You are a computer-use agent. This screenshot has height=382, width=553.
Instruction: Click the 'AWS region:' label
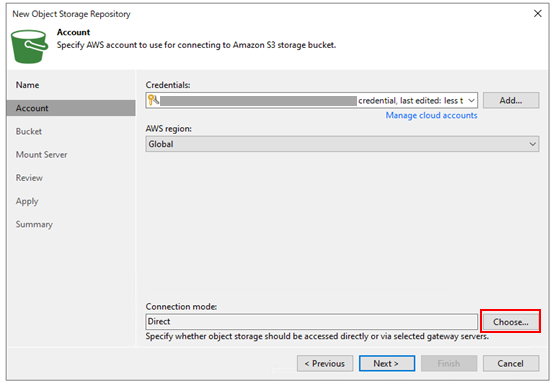pyautogui.click(x=169, y=129)
